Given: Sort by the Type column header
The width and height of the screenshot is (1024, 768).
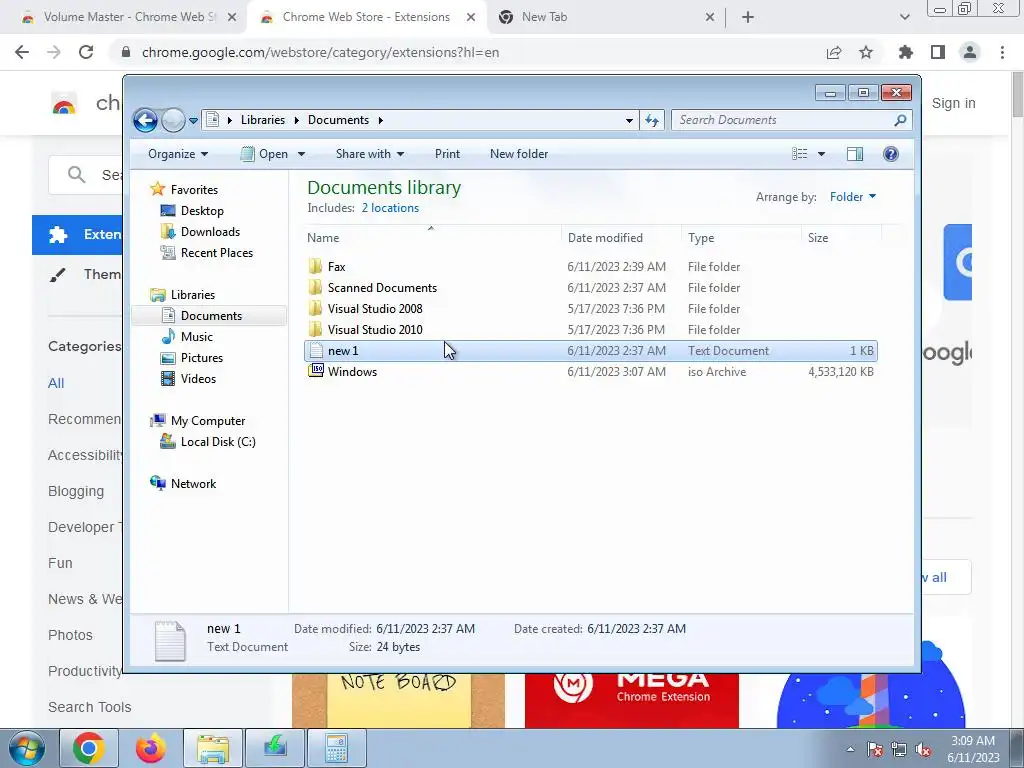Looking at the screenshot, I should tap(741, 238).
